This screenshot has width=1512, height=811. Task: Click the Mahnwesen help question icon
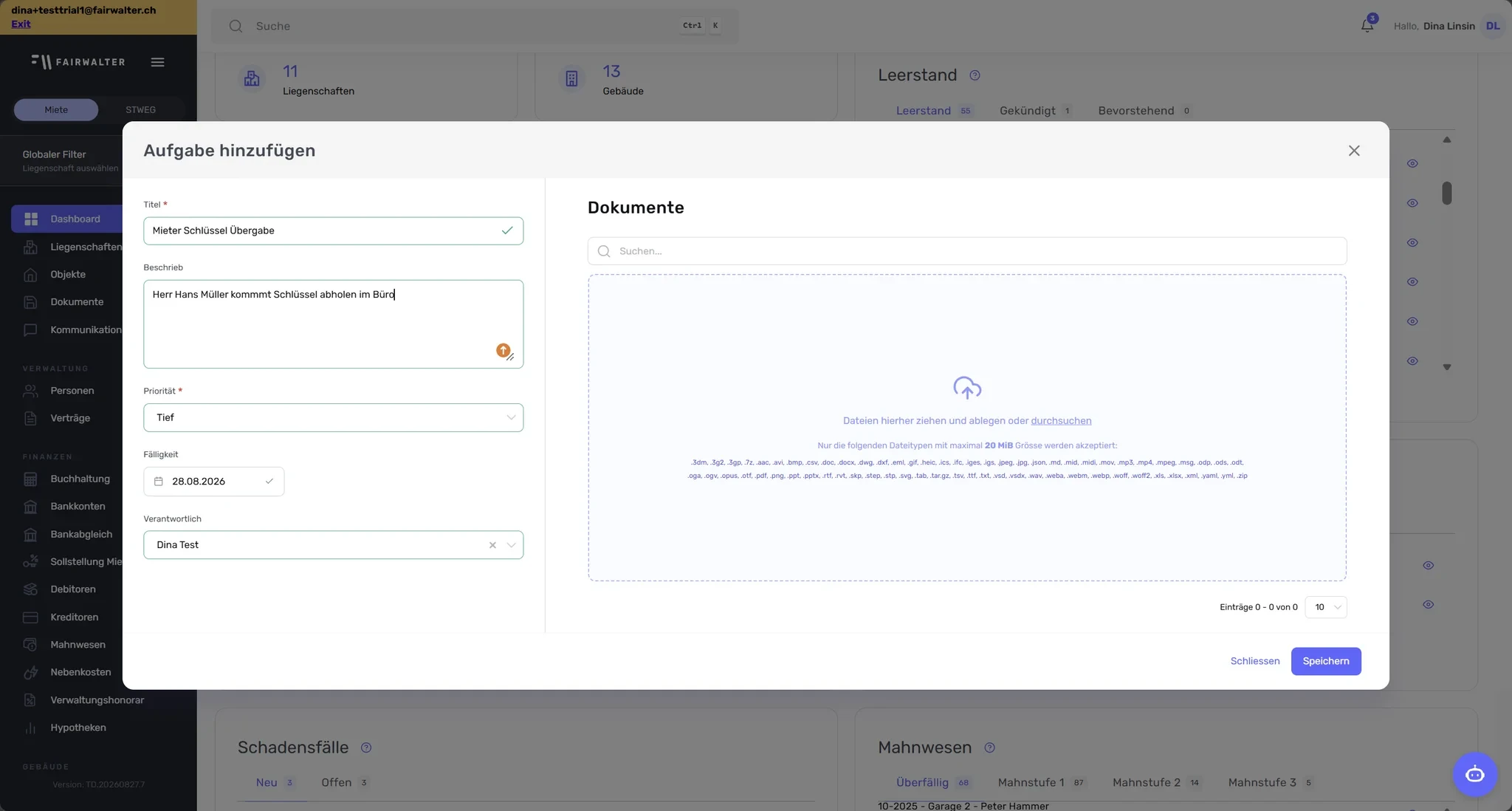coord(990,747)
